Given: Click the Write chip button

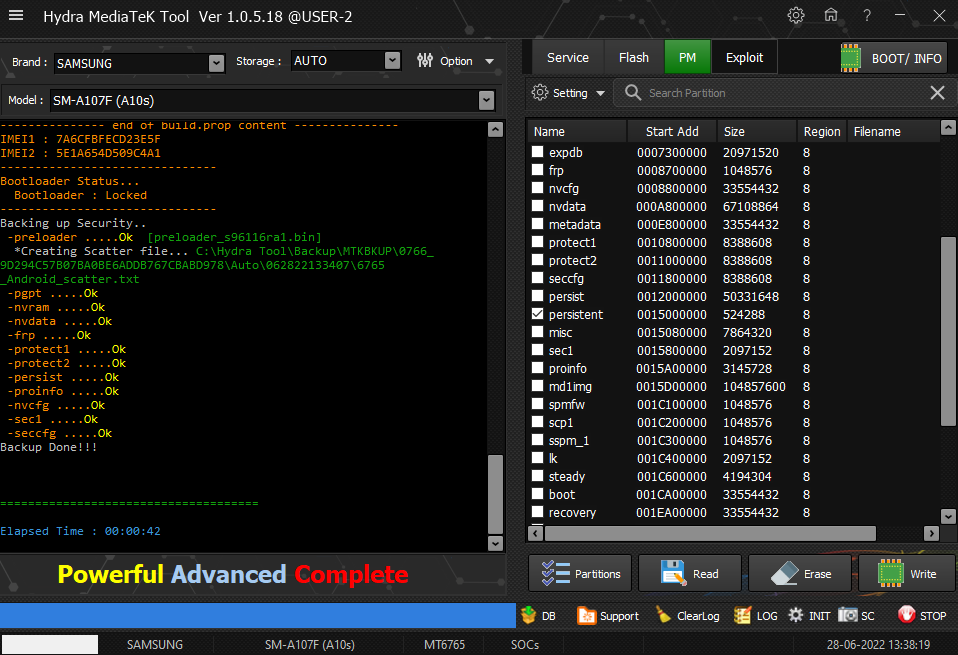Looking at the screenshot, I should tap(907, 574).
